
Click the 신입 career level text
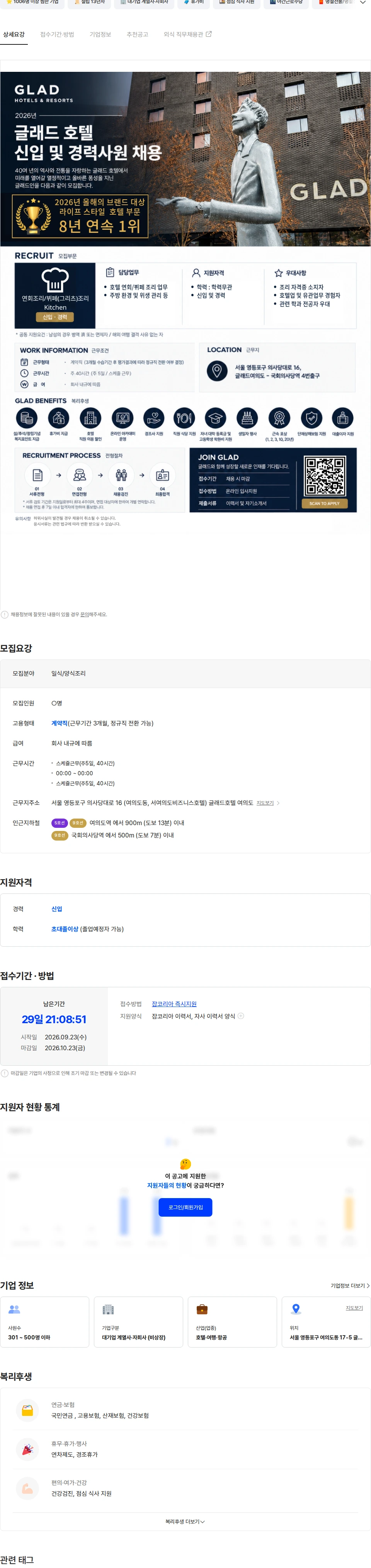(x=57, y=909)
